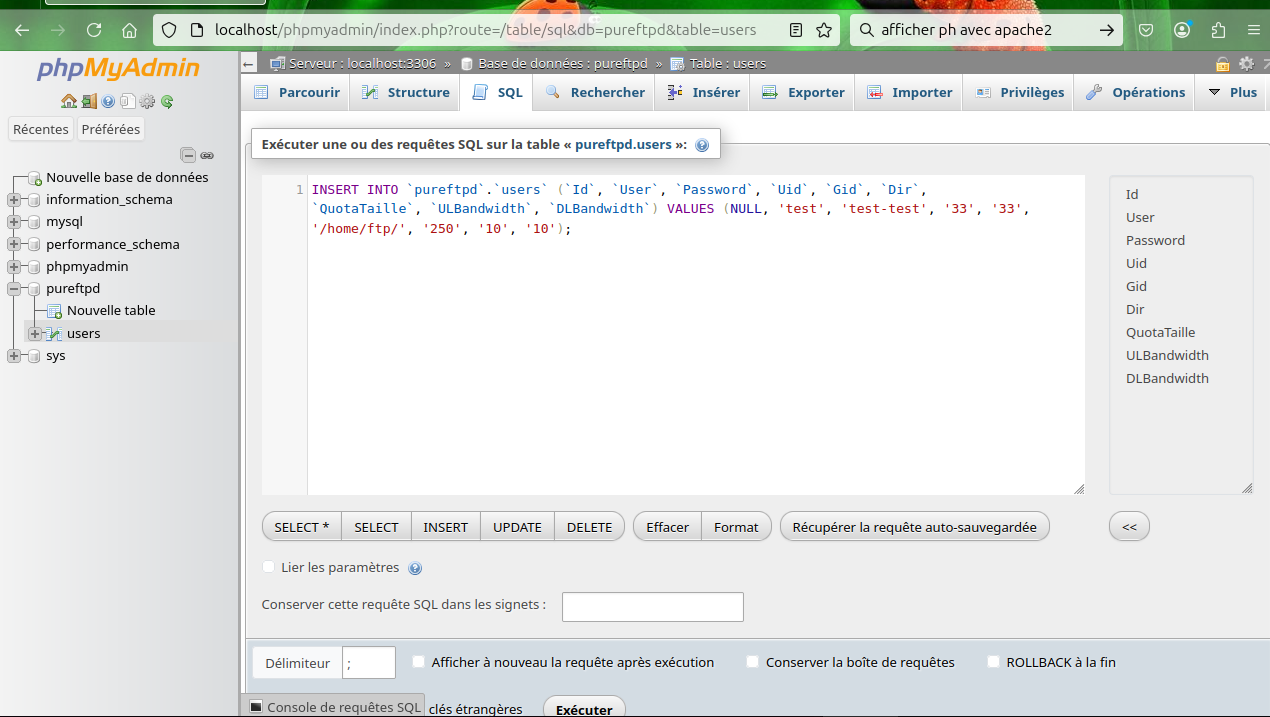The width and height of the screenshot is (1270, 717).
Task: Format the SQL query
Action: coord(737,527)
